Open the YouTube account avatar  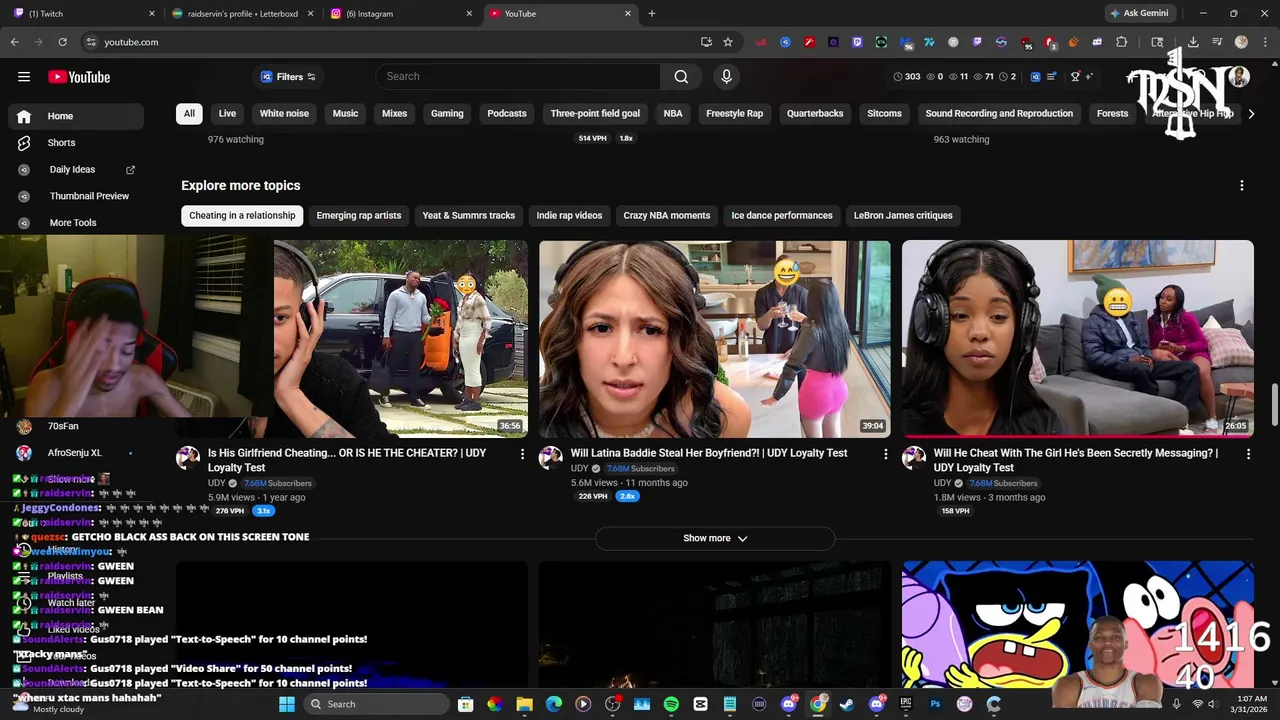tap(1240, 77)
